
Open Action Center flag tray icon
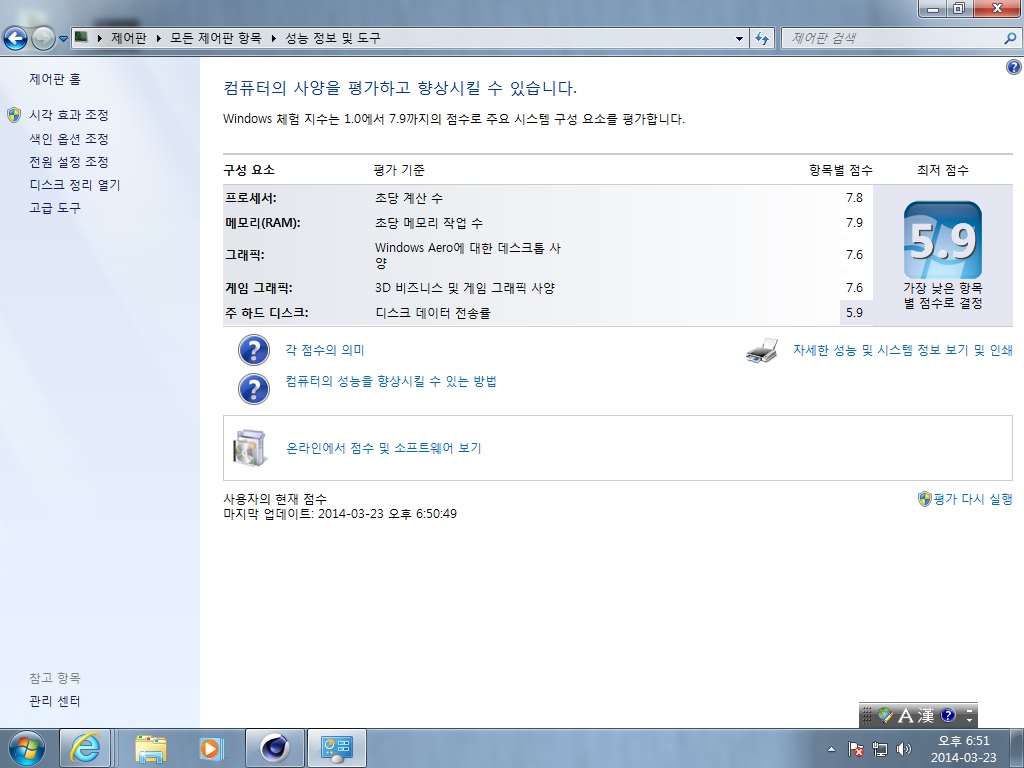pyautogui.click(x=856, y=749)
